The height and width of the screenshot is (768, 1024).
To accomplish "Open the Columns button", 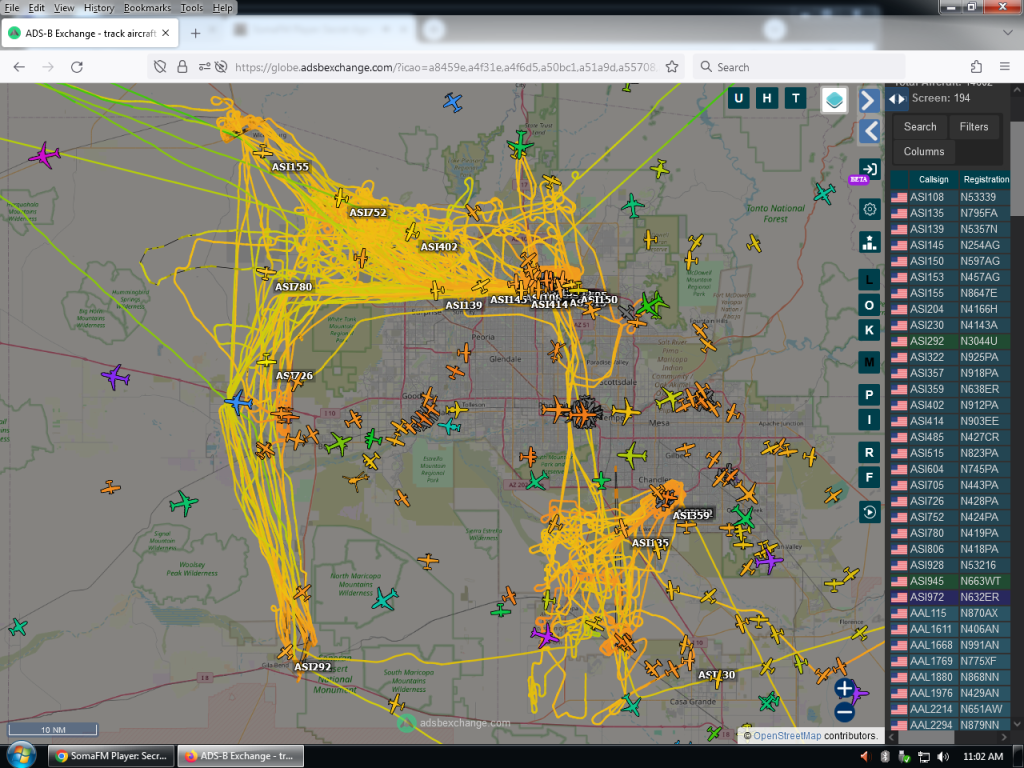I will click(923, 152).
